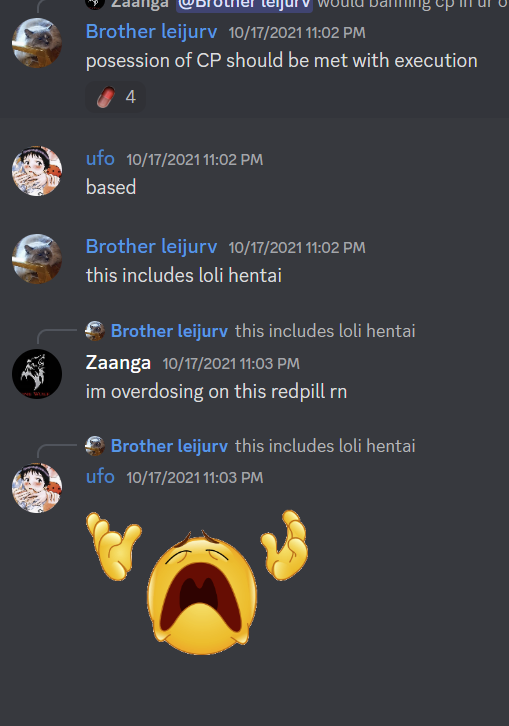
Task: Open ufo's avatar next to the 'based' message
Action: (37, 171)
